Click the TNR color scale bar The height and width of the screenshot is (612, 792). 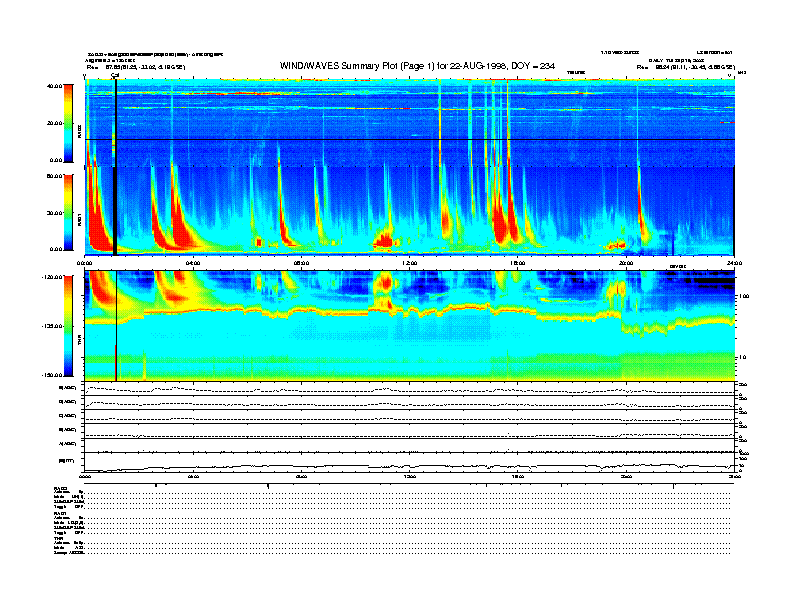tap(68, 326)
